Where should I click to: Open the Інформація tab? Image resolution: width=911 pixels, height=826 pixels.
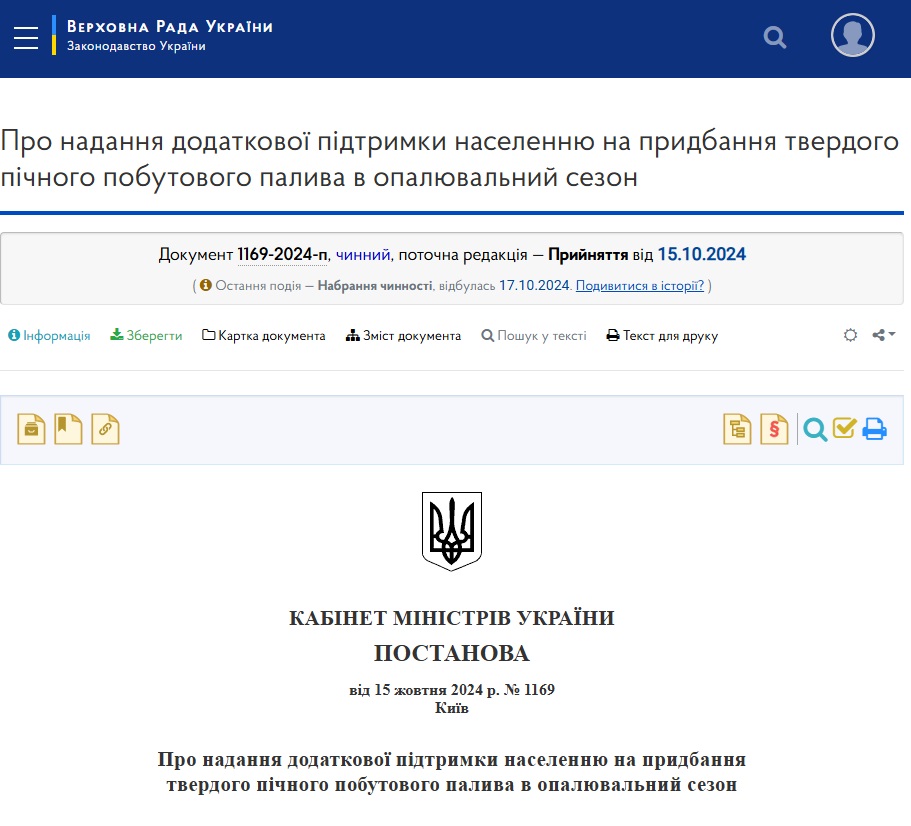[x=49, y=336]
